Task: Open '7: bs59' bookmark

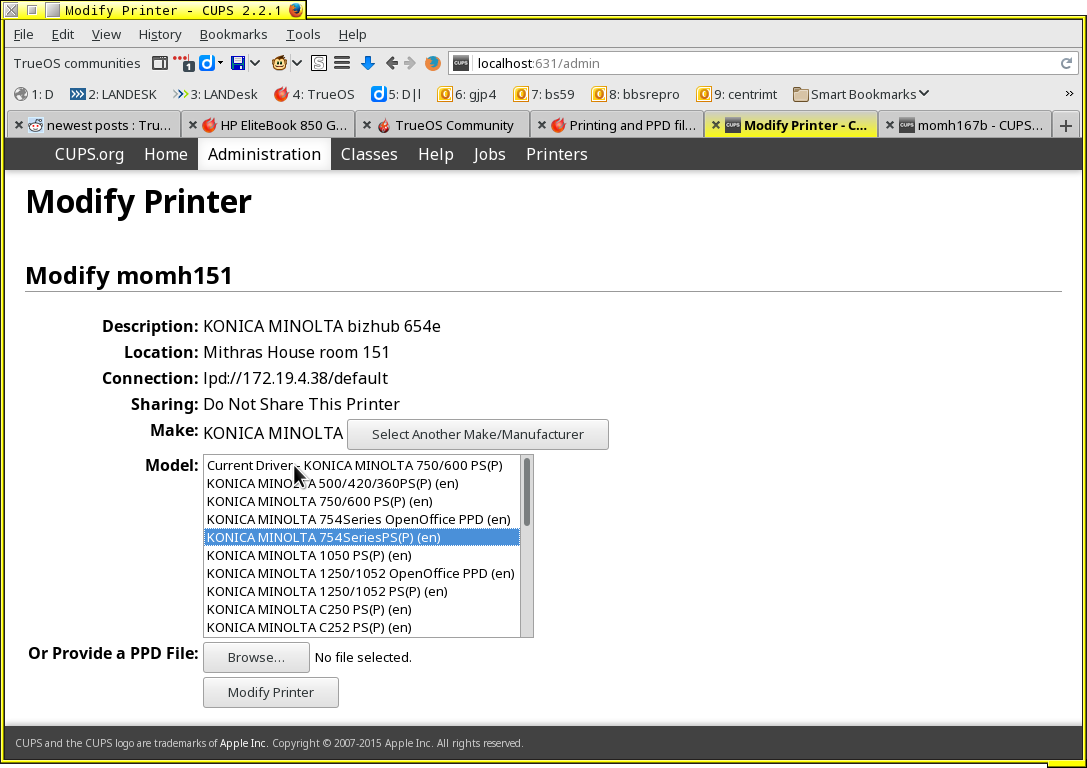Action: [544, 94]
